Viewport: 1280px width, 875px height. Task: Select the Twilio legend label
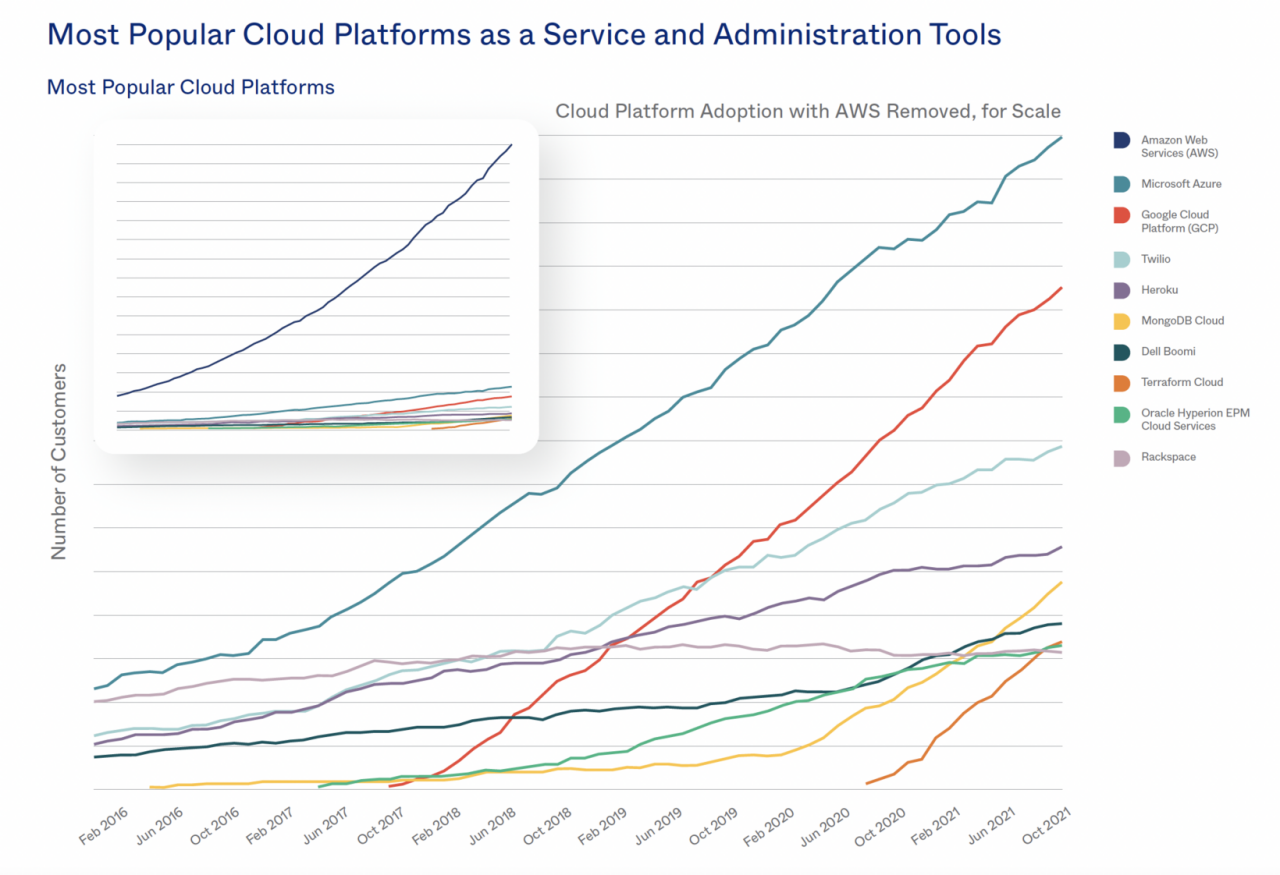[1155, 259]
